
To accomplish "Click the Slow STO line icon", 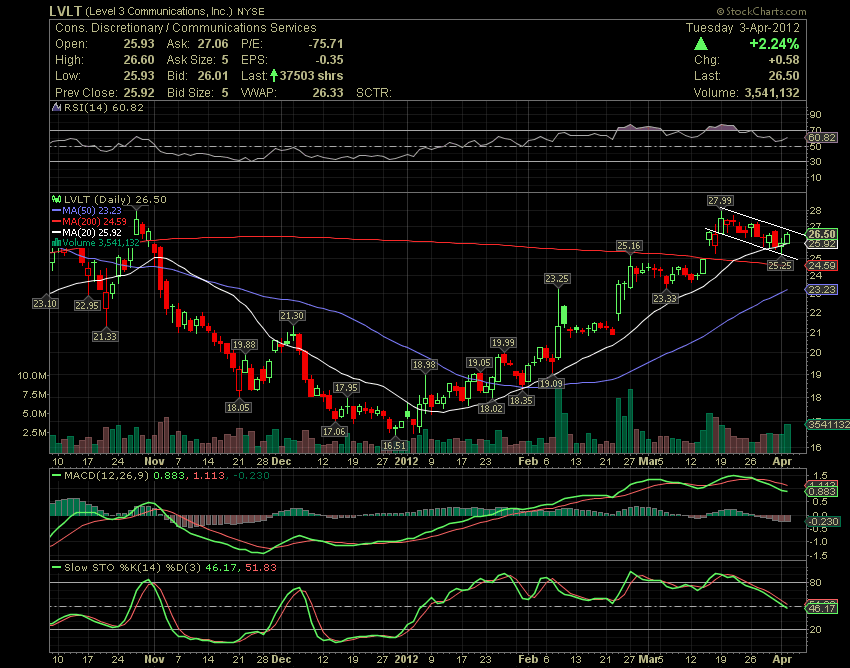I will coord(56,568).
